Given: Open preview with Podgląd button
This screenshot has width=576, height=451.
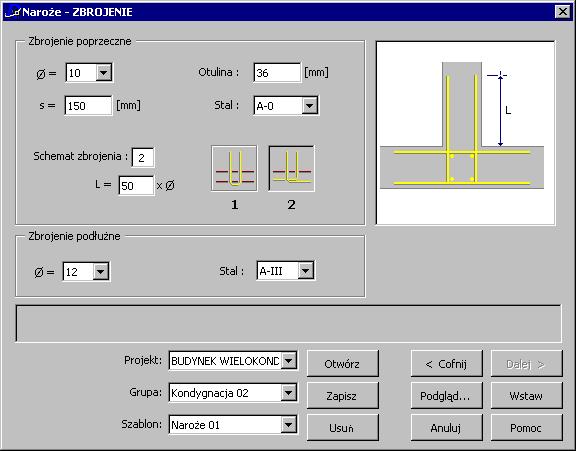Looking at the screenshot, I should tap(446, 396).
